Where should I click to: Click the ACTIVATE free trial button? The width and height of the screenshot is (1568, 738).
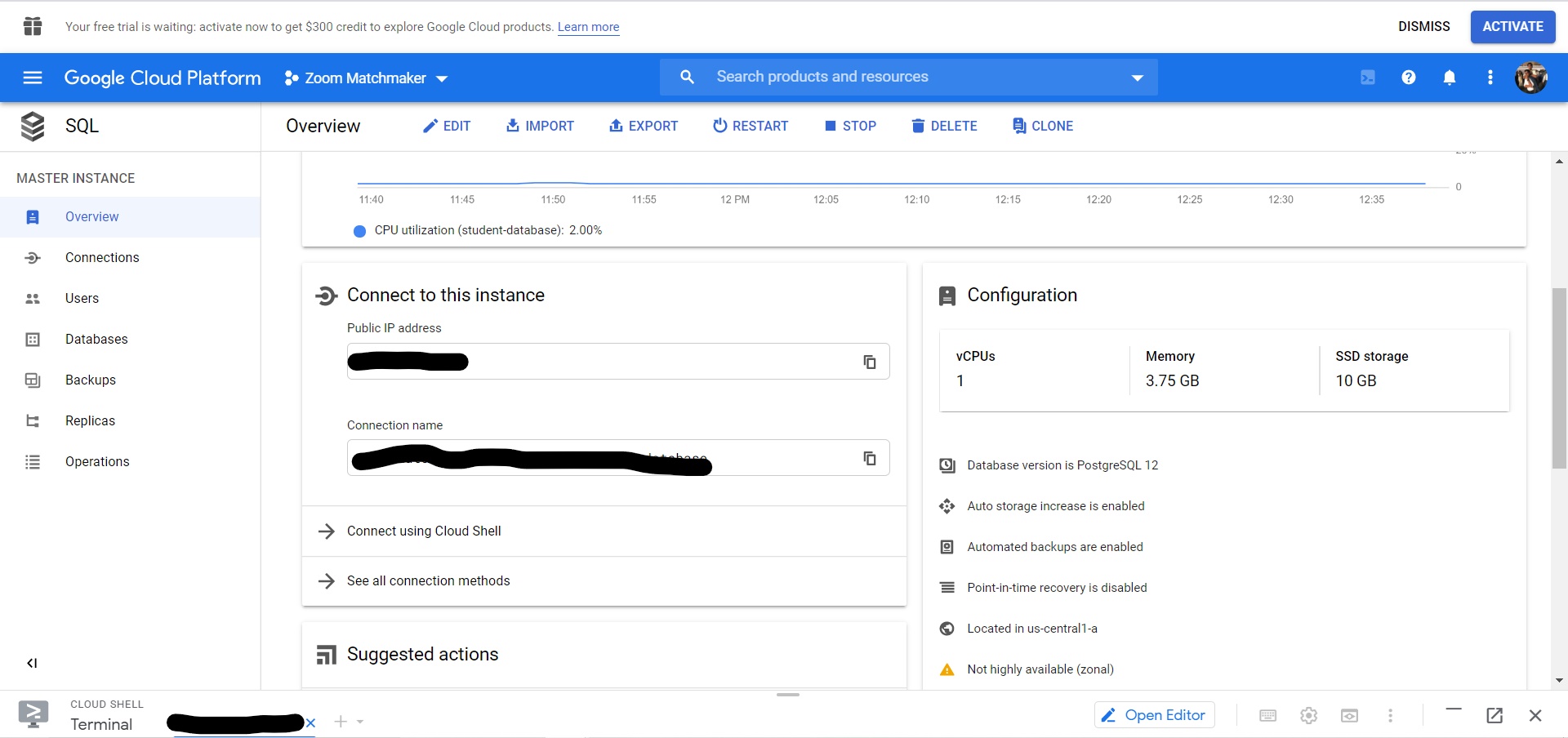pyautogui.click(x=1512, y=26)
